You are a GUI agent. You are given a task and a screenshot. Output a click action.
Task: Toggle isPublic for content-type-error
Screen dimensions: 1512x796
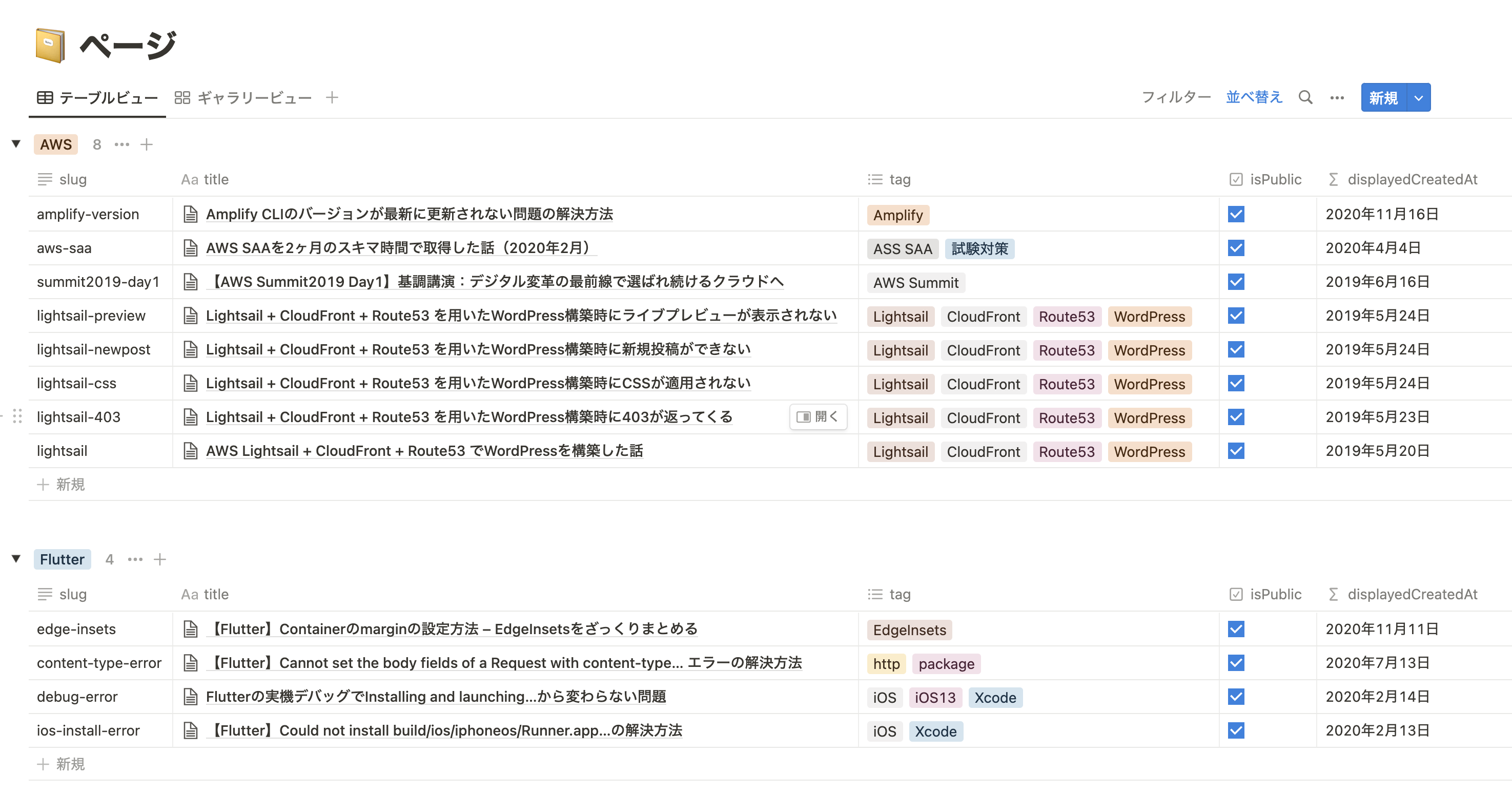[1236, 663]
